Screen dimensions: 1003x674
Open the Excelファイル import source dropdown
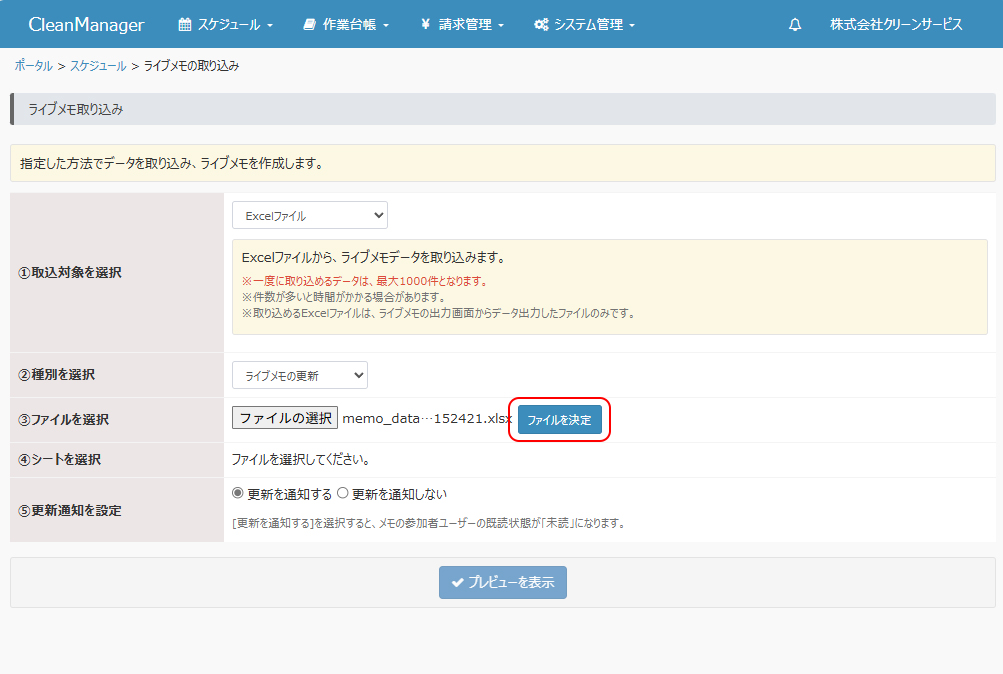pos(310,215)
